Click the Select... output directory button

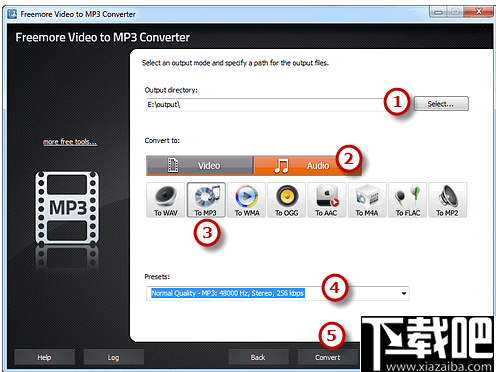pyautogui.click(x=441, y=104)
